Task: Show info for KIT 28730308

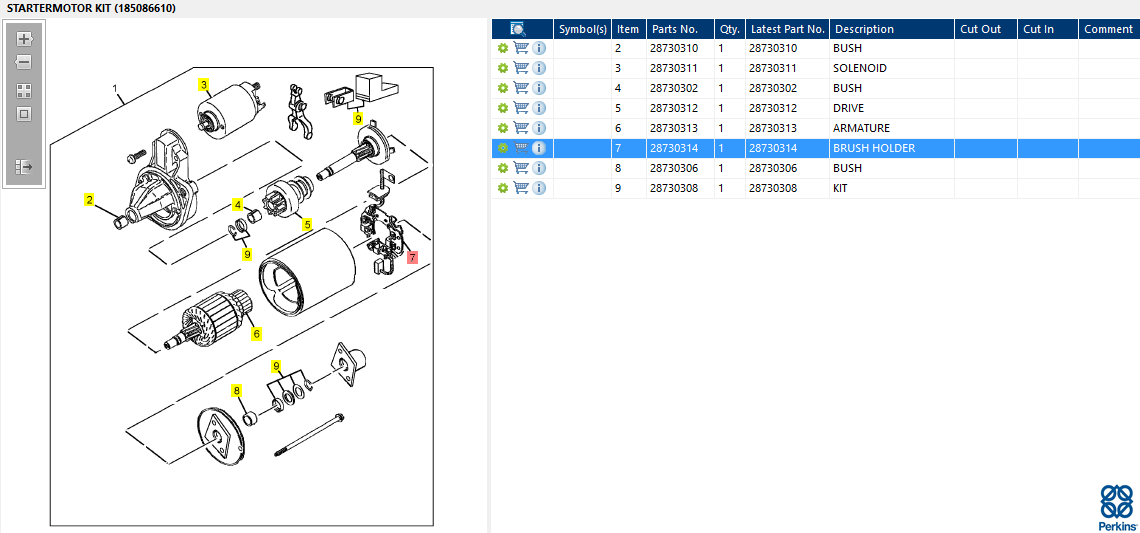Action: tap(539, 188)
